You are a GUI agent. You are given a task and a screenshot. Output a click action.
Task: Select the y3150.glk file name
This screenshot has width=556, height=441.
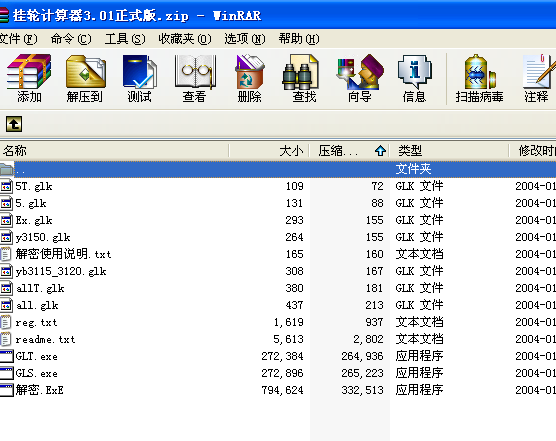(43, 238)
